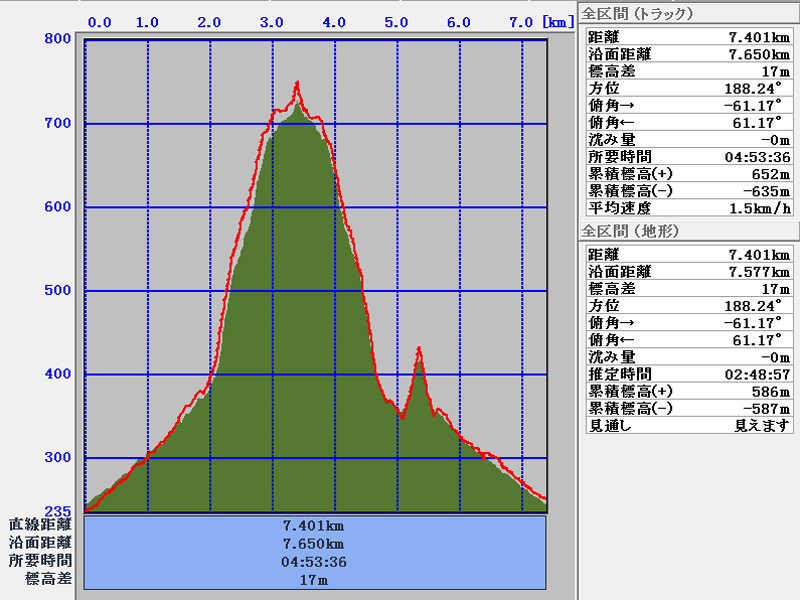The image size is (800, 600).
Task: Click the 800 elevation axis label
Action: click(57, 39)
